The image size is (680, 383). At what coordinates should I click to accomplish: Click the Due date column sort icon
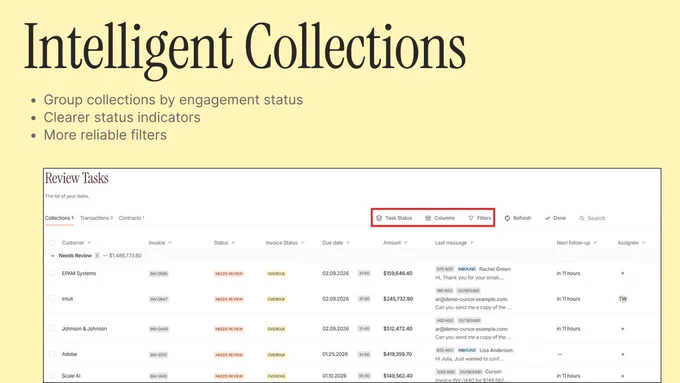click(348, 243)
